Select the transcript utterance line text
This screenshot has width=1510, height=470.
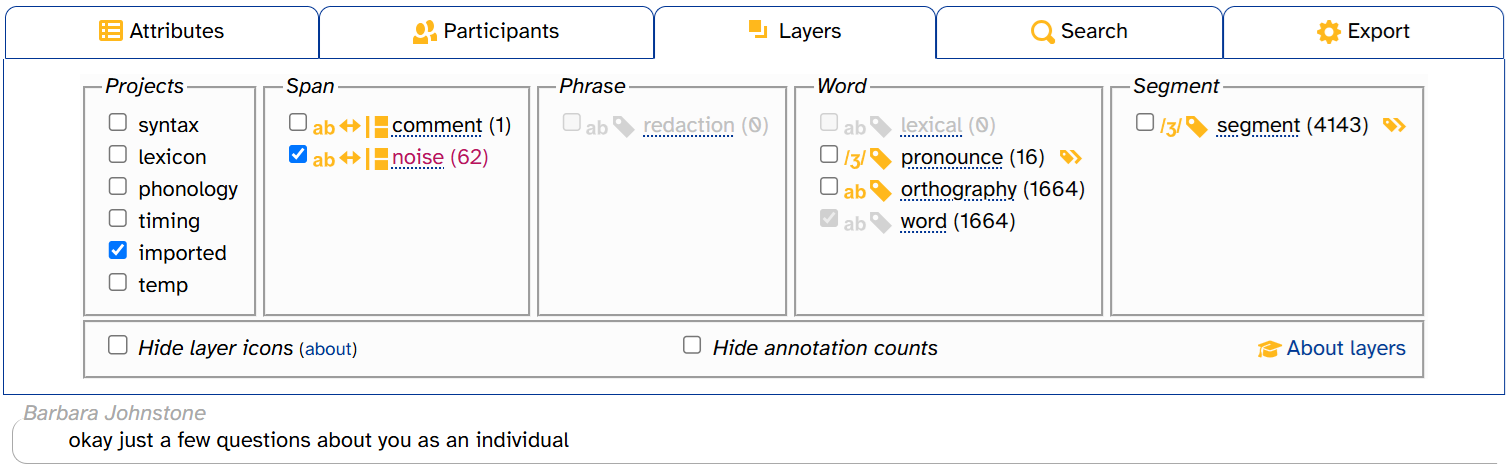(x=319, y=440)
